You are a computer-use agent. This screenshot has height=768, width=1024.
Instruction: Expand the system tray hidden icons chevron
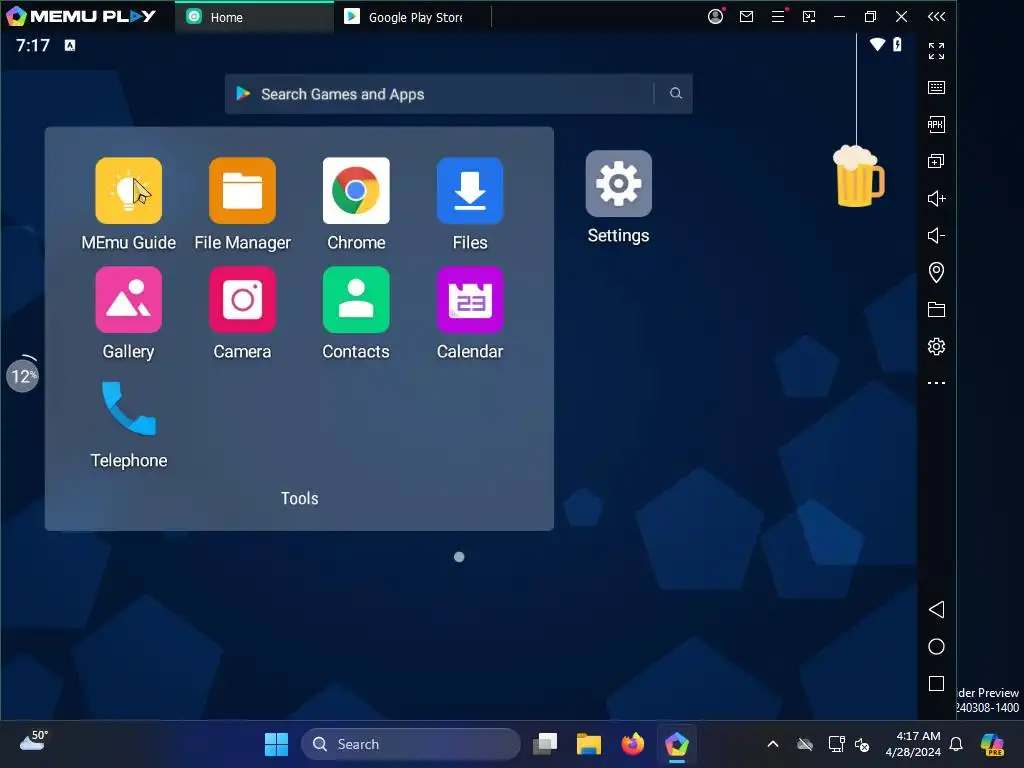(x=773, y=744)
